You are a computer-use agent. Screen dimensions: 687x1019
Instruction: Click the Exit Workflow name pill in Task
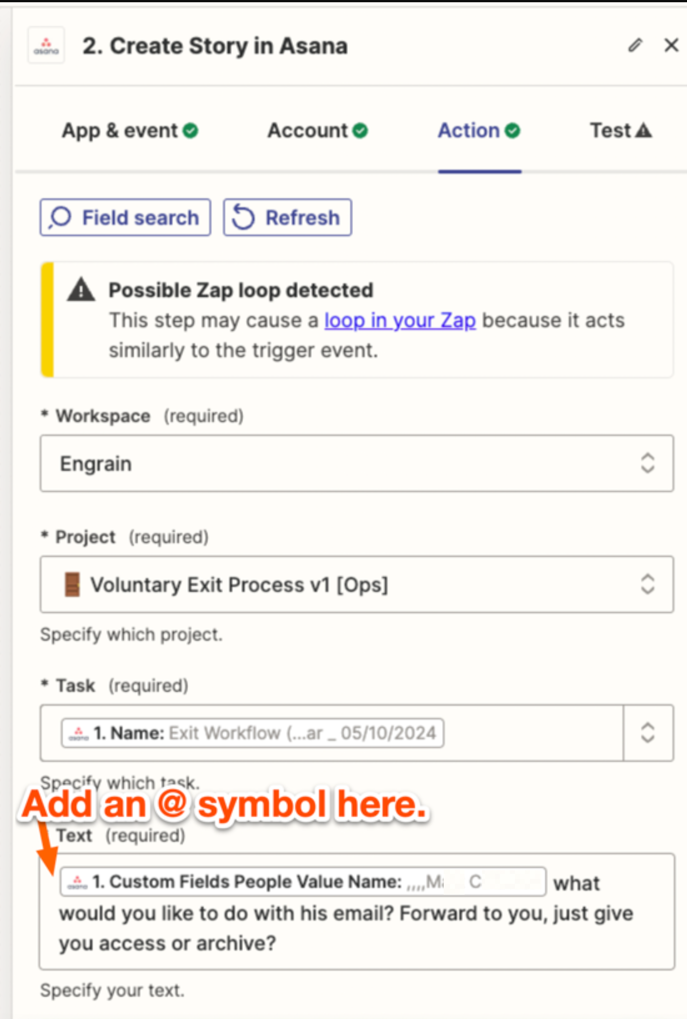253,733
